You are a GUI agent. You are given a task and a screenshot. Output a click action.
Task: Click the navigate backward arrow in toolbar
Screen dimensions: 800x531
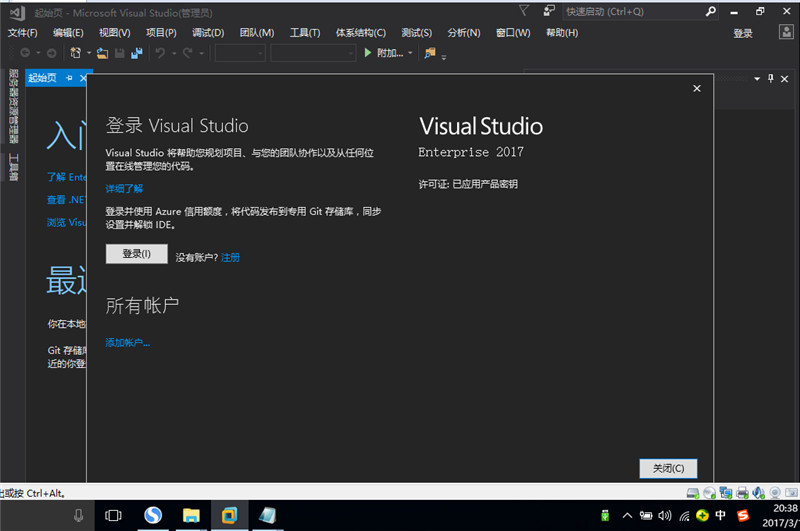click(24, 53)
